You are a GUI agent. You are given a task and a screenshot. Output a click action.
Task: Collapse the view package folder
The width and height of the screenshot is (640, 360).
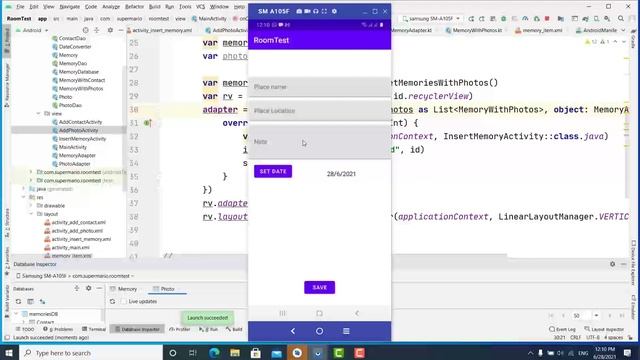39,113
